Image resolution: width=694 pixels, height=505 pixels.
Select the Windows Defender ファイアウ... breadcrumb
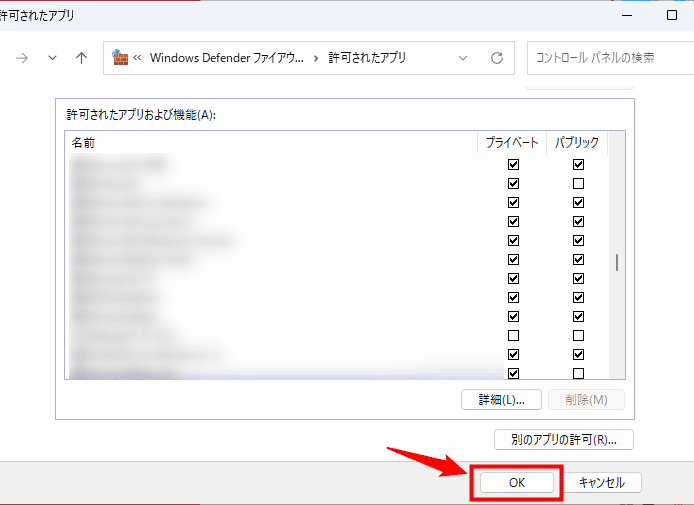[x=227, y=58]
